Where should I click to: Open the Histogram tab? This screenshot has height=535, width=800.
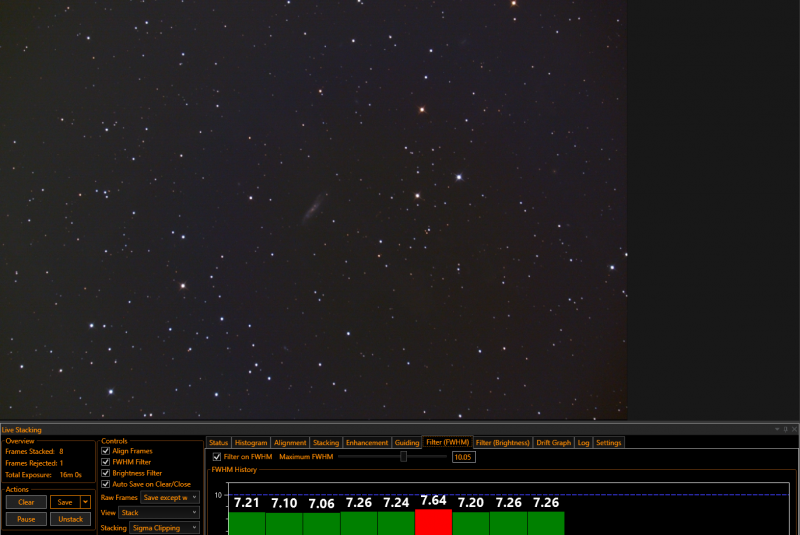(251, 443)
